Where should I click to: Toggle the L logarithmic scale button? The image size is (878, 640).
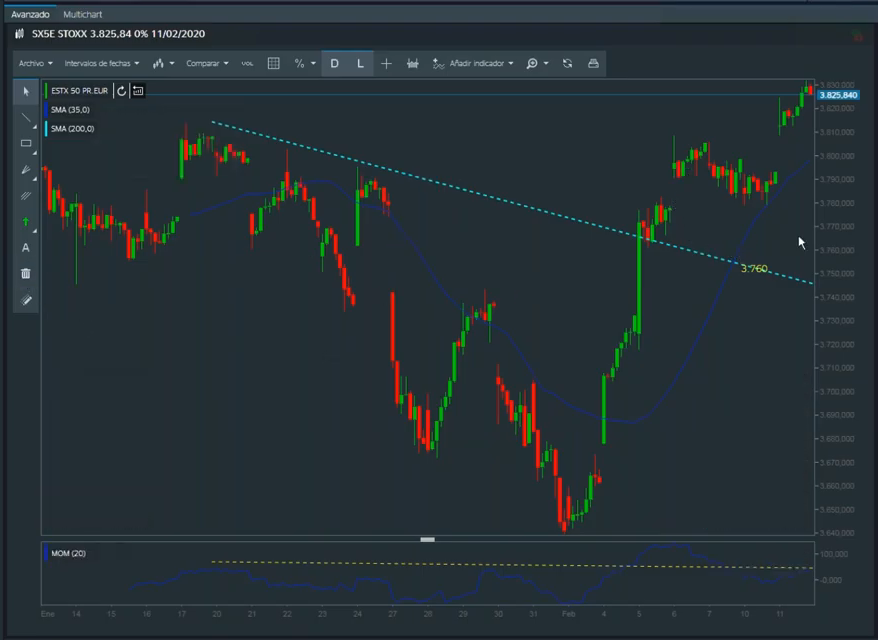point(361,63)
